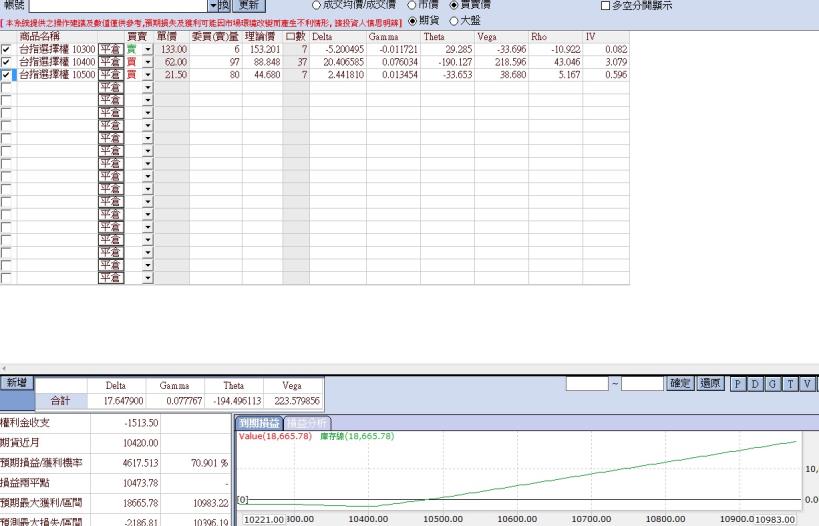Select the 大盤 radio option
819x526 pixels.
point(454,20)
